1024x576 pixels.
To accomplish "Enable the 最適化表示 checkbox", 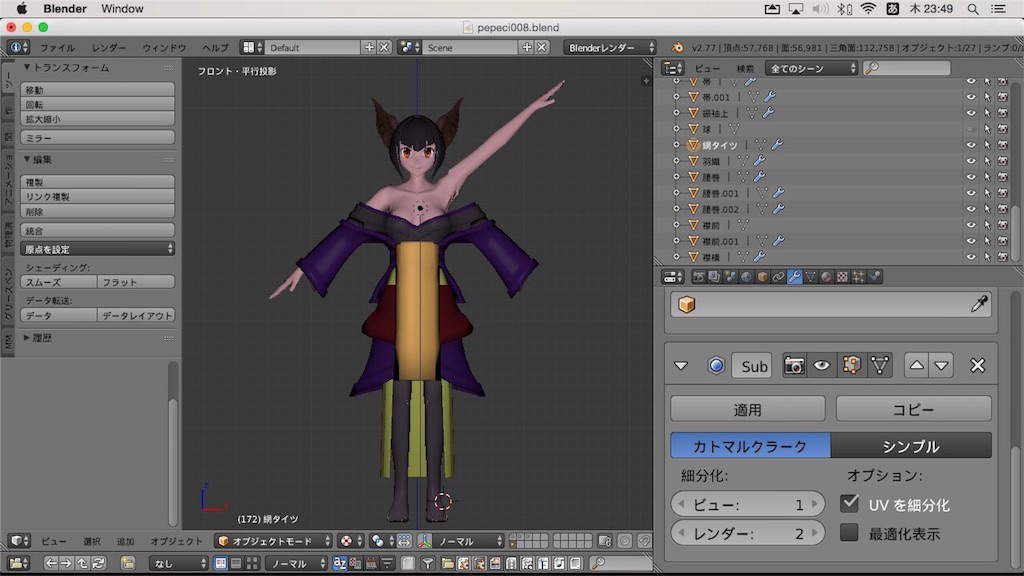I will pos(849,533).
